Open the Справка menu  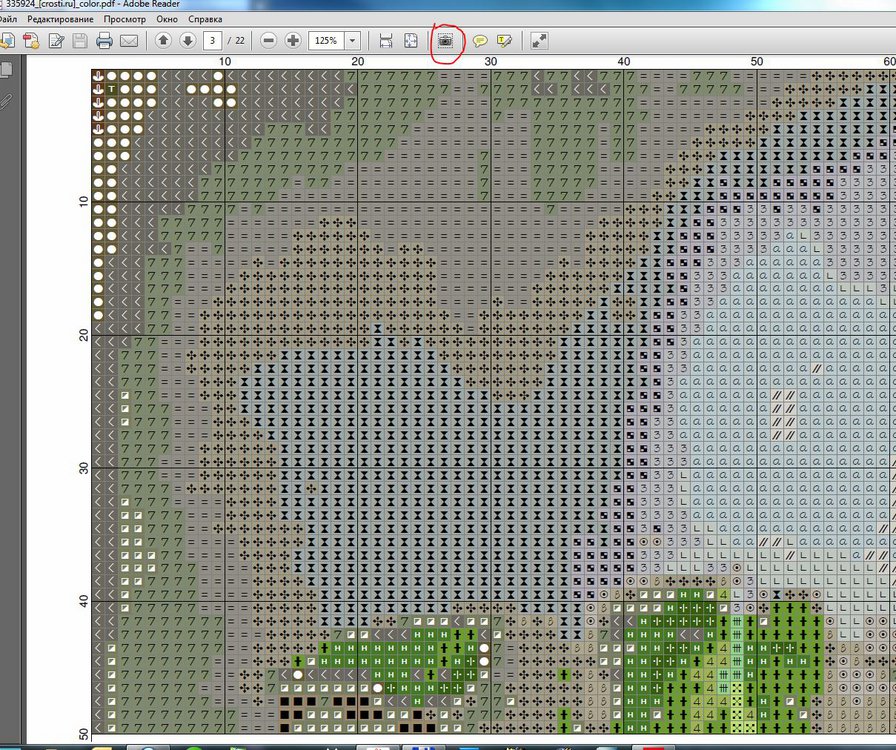[206, 19]
